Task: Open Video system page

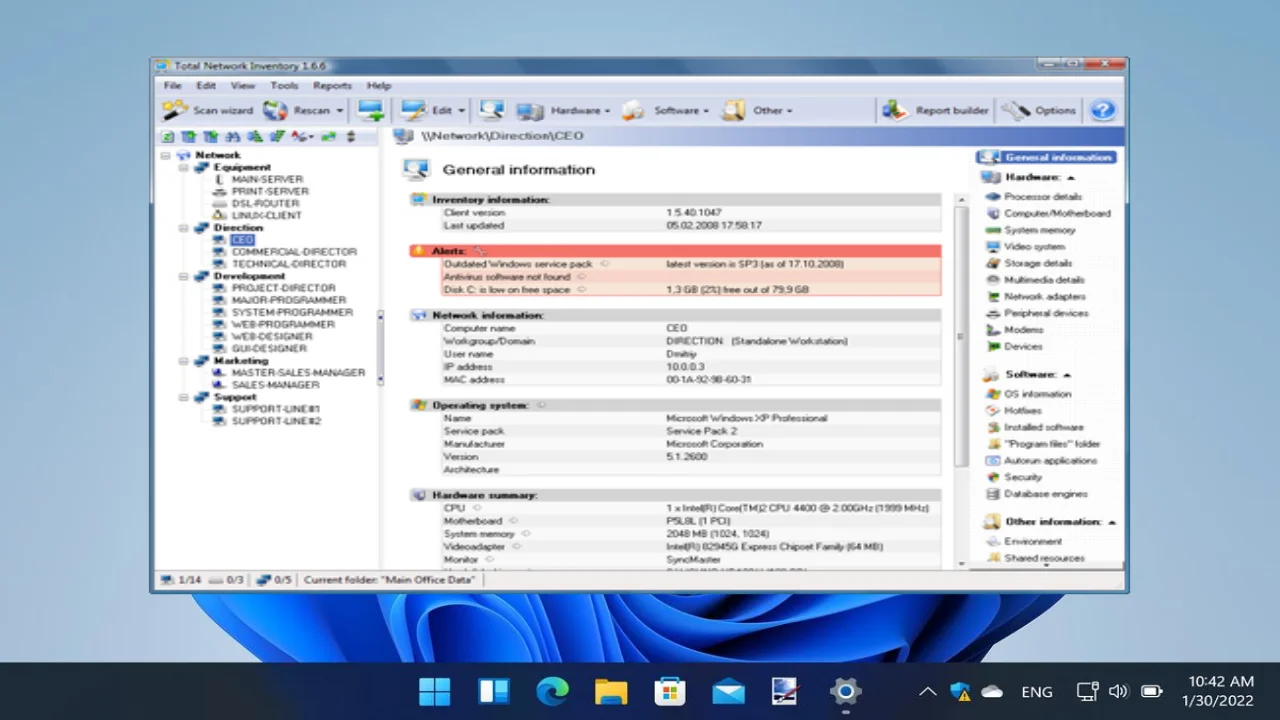Action: (x=1034, y=247)
